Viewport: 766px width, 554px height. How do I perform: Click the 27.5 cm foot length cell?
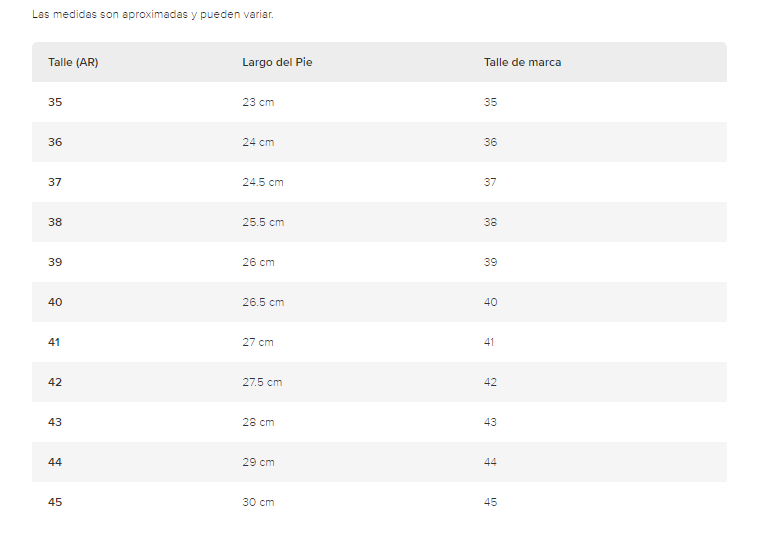point(262,383)
